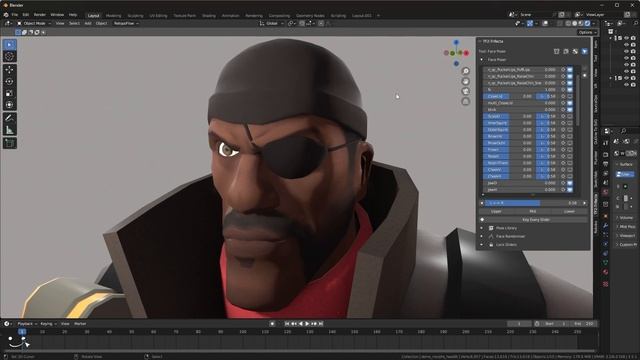Open the Global transform orientation dropdown
The width and height of the screenshot is (640, 360).
coord(271,23)
